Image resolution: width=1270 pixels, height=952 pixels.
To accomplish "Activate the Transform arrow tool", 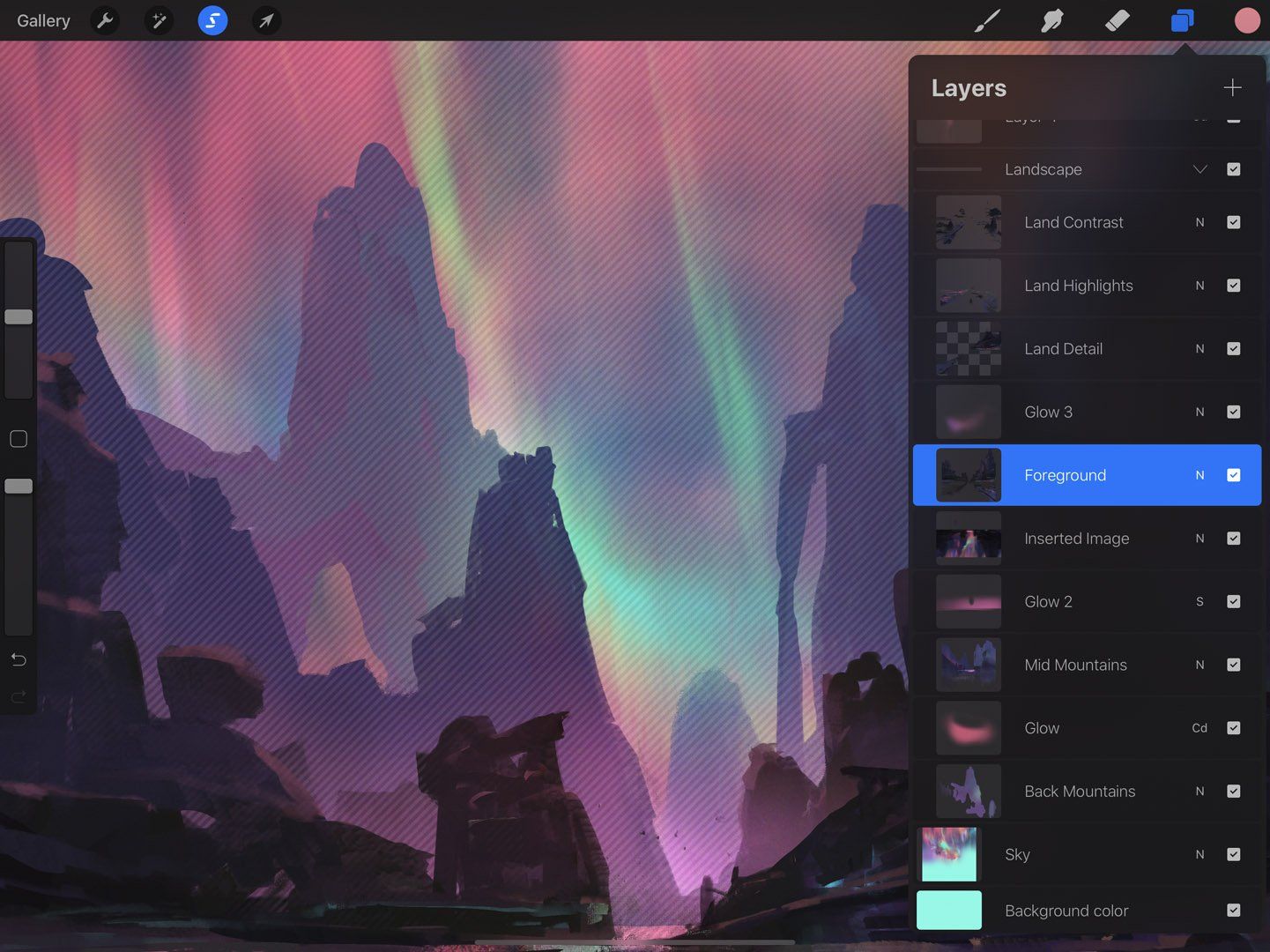I will point(266,20).
